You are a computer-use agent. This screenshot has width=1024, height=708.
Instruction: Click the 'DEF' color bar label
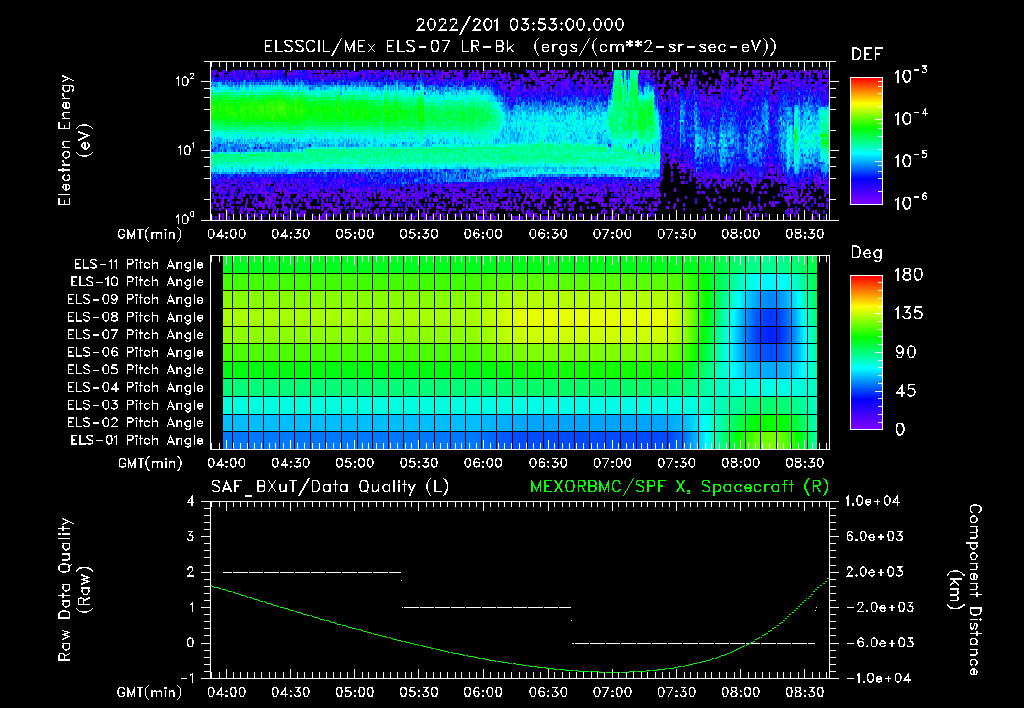(x=867, y=55)
